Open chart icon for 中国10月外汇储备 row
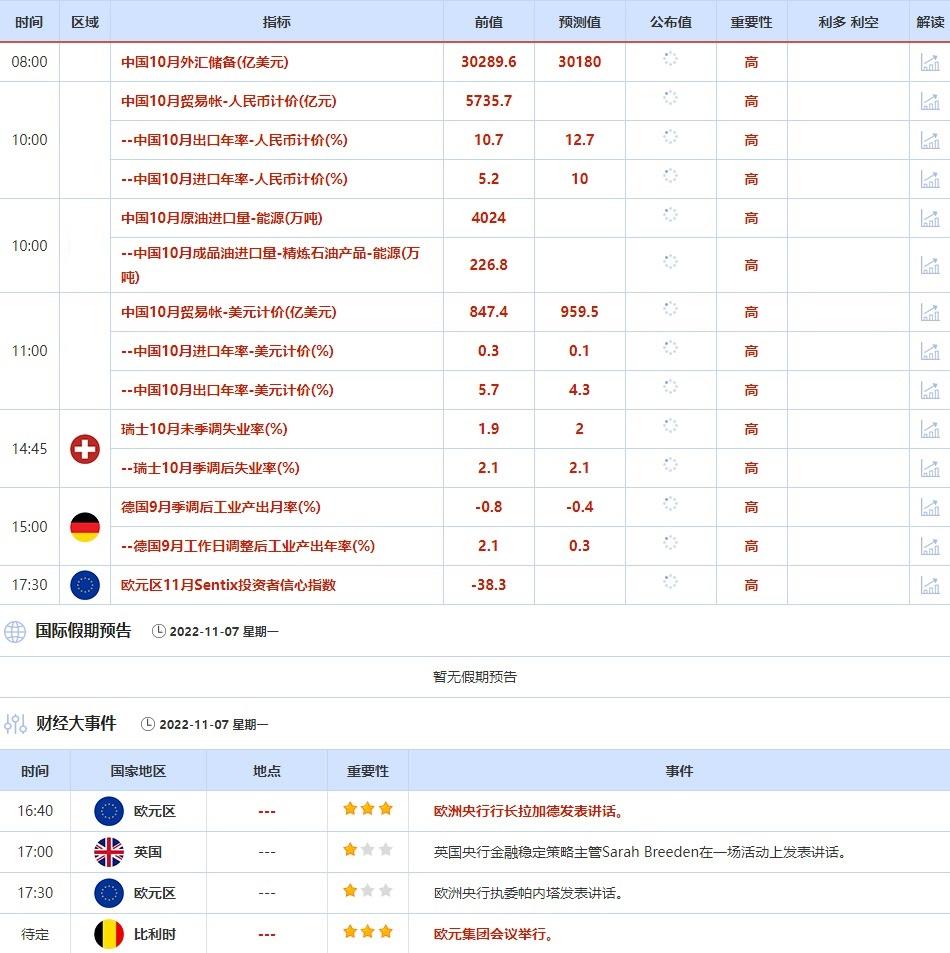This screenshot has width=950, height=953. pos(930,62)
